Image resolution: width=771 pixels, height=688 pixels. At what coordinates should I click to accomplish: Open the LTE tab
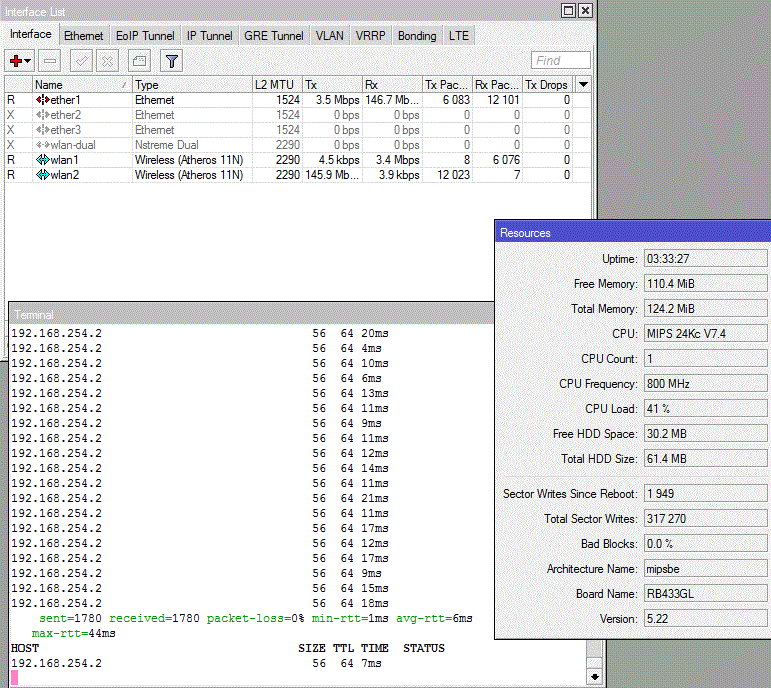[x=459, y=36]
